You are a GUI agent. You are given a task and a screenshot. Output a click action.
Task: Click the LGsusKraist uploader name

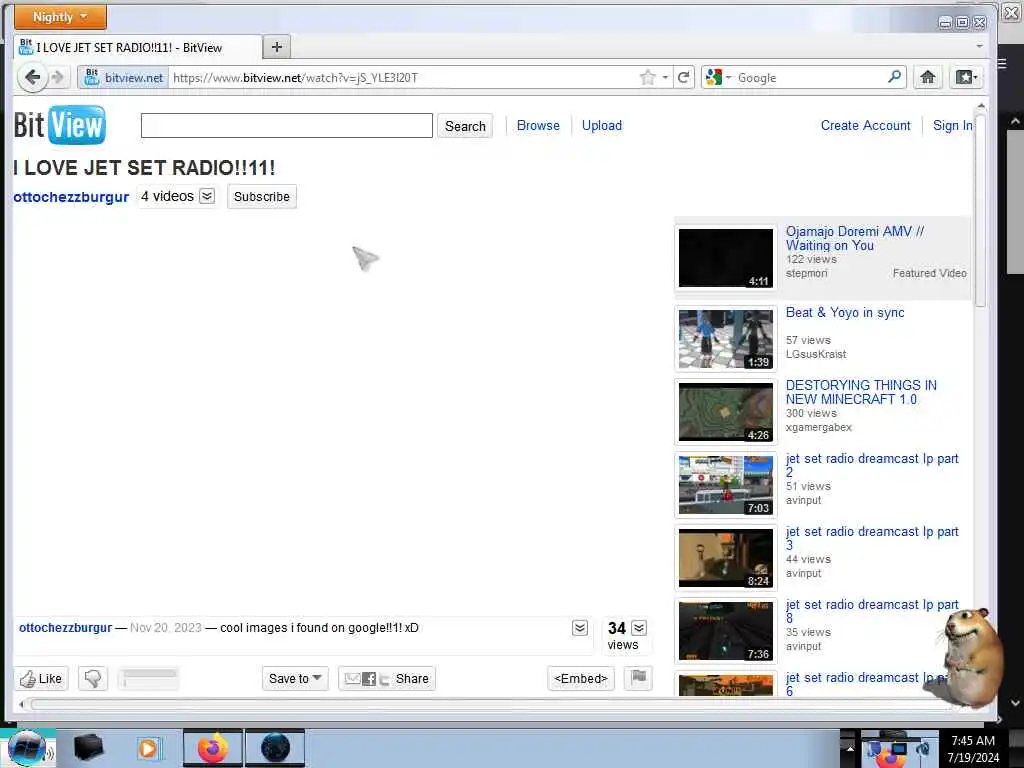pyautogui.click(x=816, y=355)
